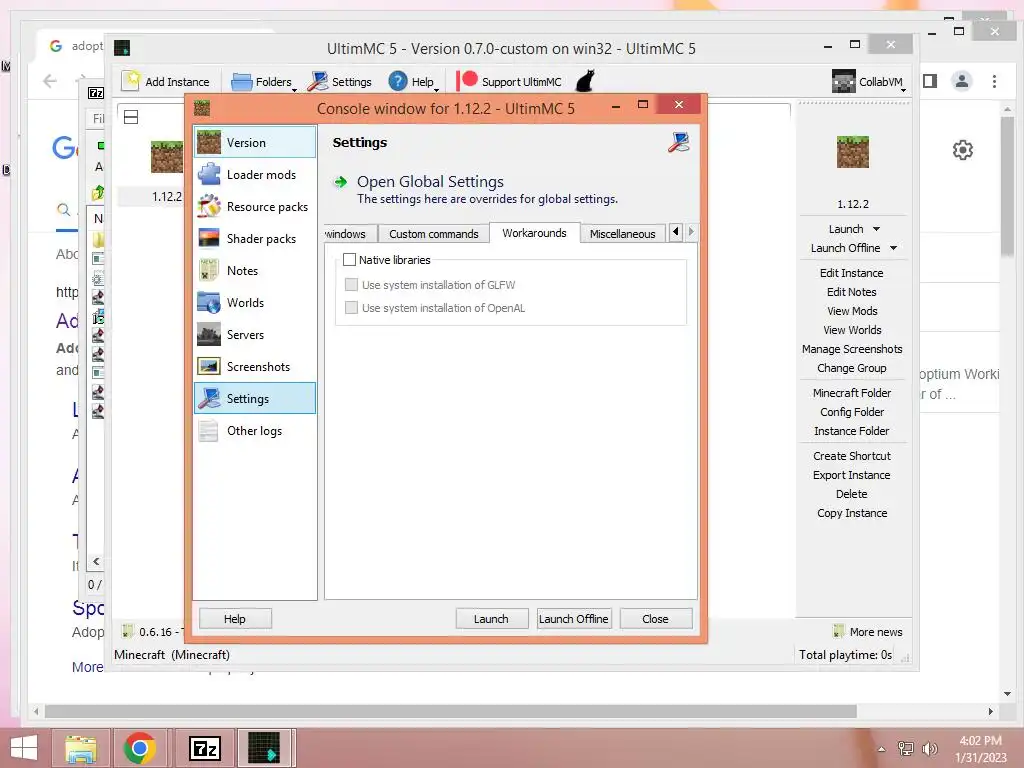Viewport: 1024px width, 768px height.
Task: Expand the Launch dropdown arrow in right panel
Action: 876,229
